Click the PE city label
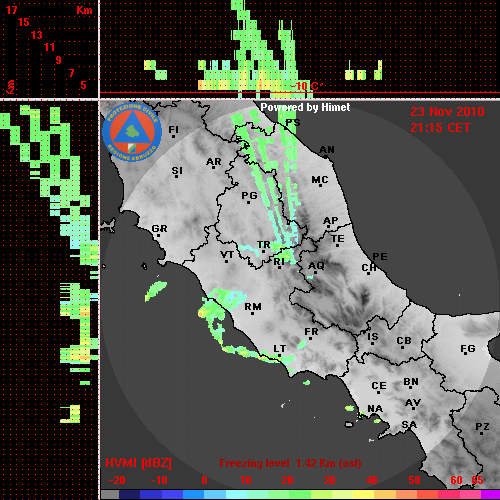The width and height of the screenshot is (500, 500). [380, 257]
